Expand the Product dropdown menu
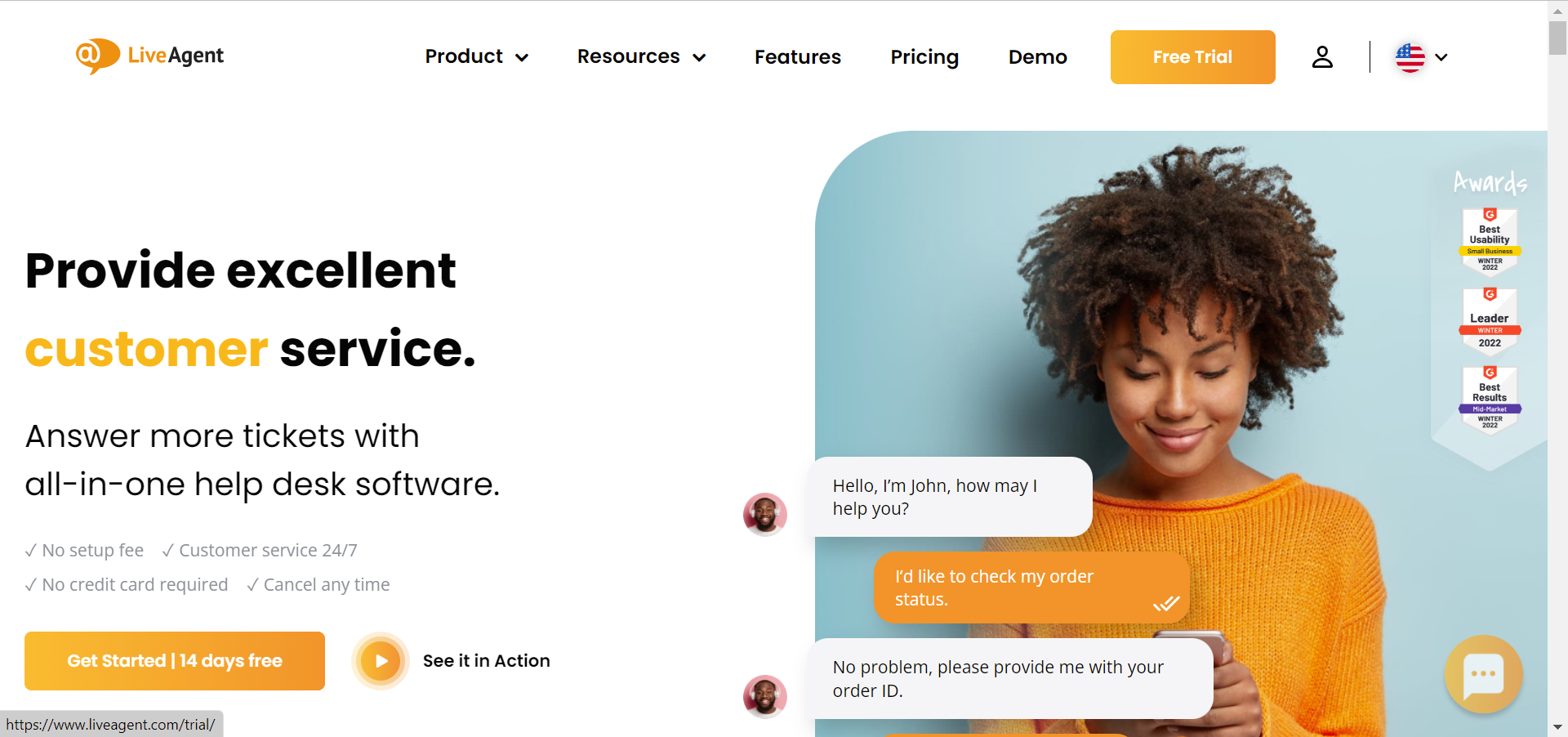The width and height of the screenshot is (1568, 737). point(477,57)
